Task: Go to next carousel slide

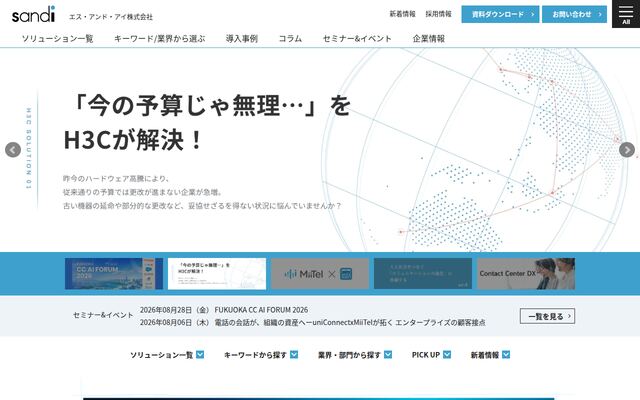Action: click(627, 150)
